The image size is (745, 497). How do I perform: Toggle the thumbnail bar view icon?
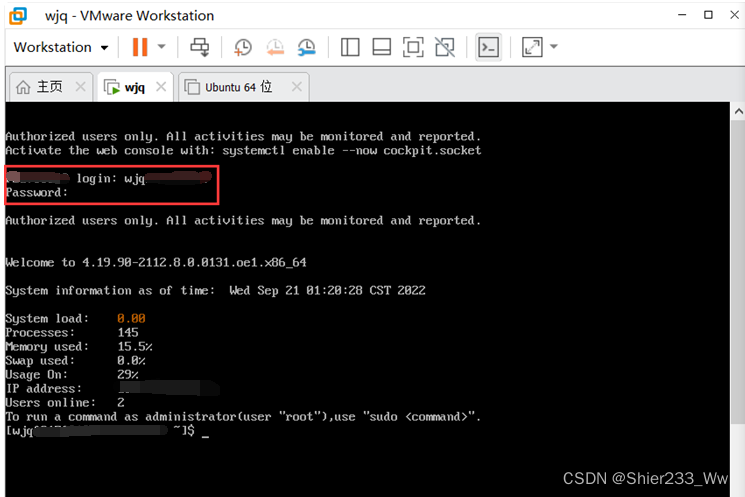[382, 47]
